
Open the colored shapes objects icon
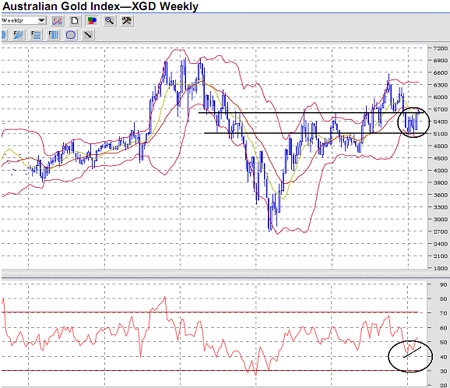click(x=92, y=21)
